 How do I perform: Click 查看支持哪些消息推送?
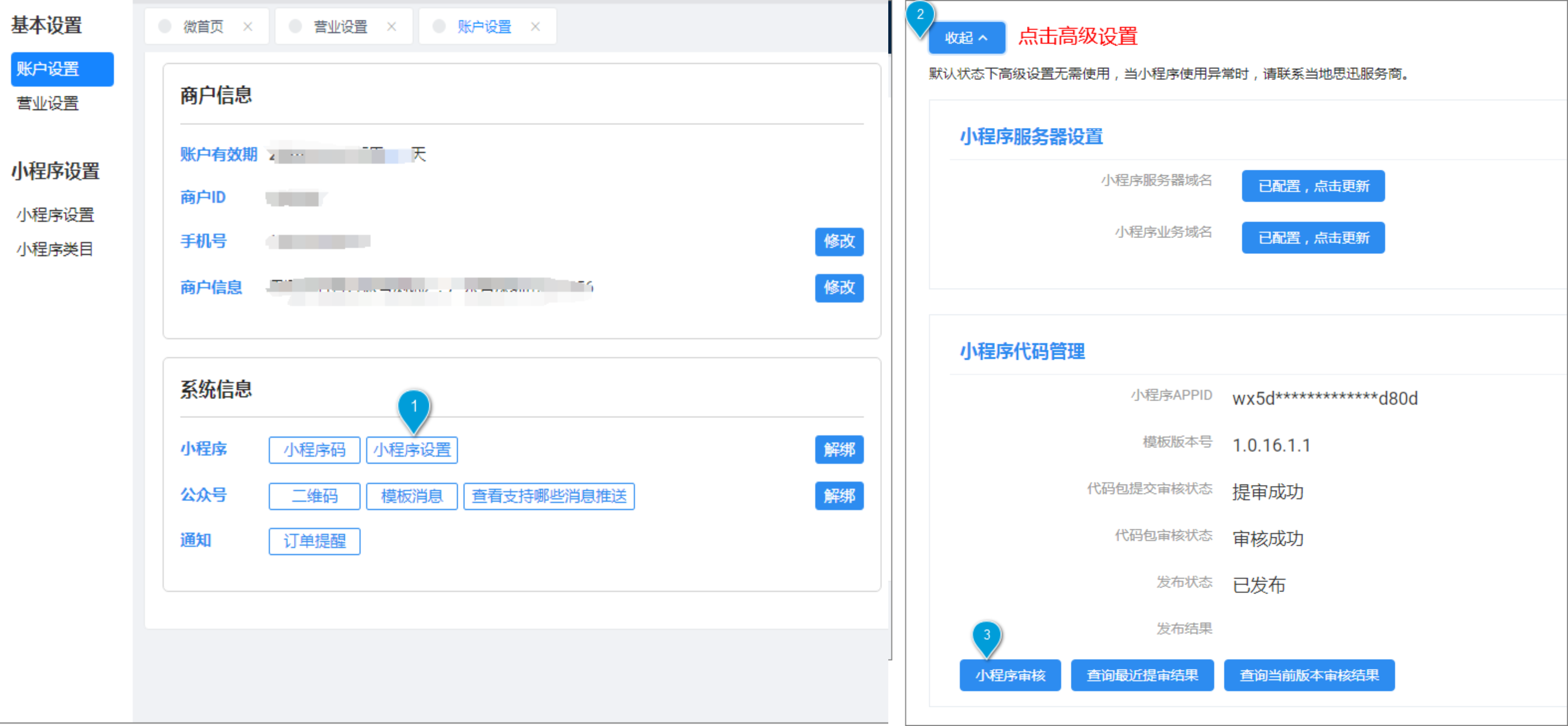[x=549, y=497]
